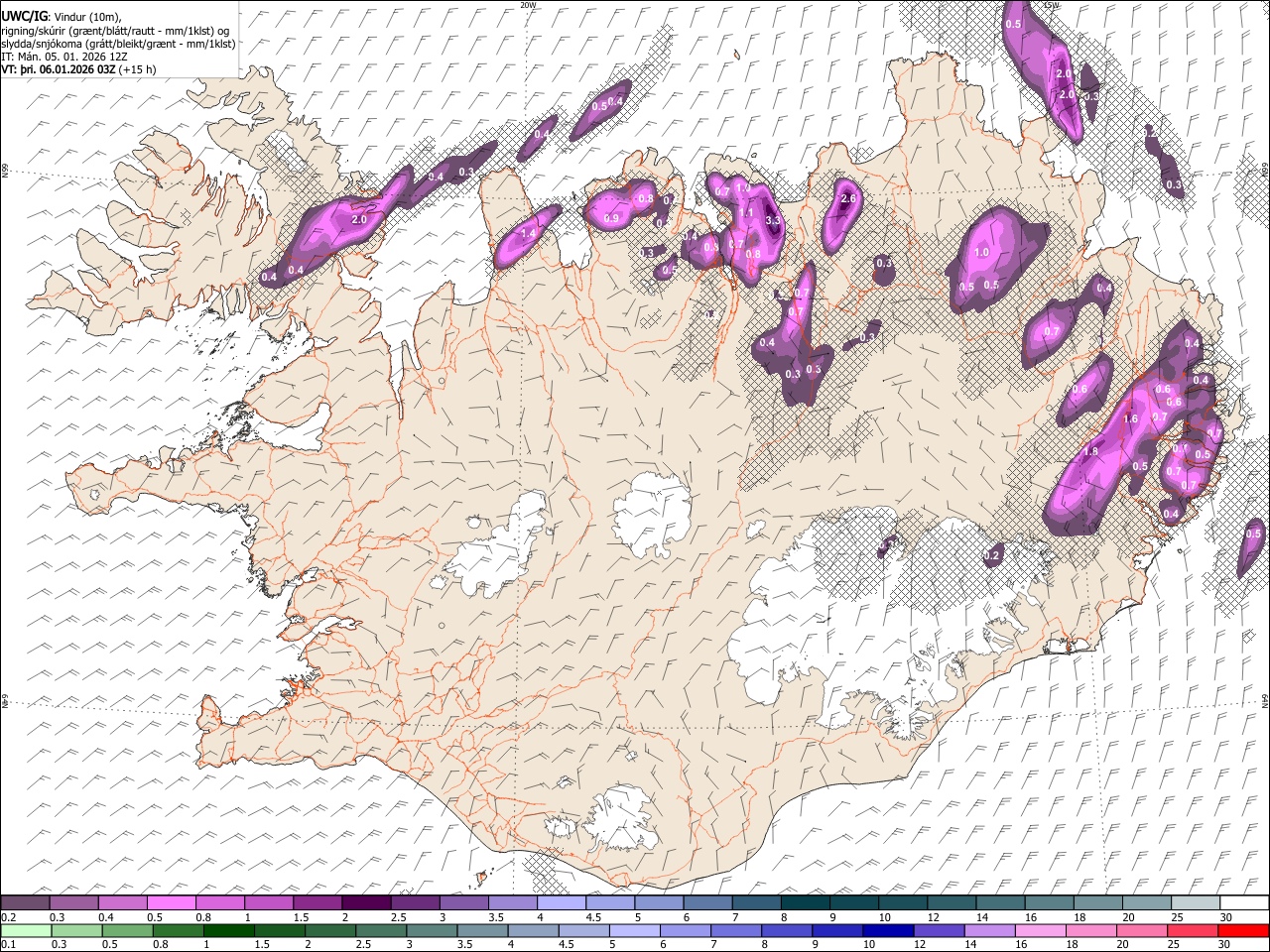Click the bright red lower swatch after 30
This screenshot has width=1270, height=952.
(1242, 930)
